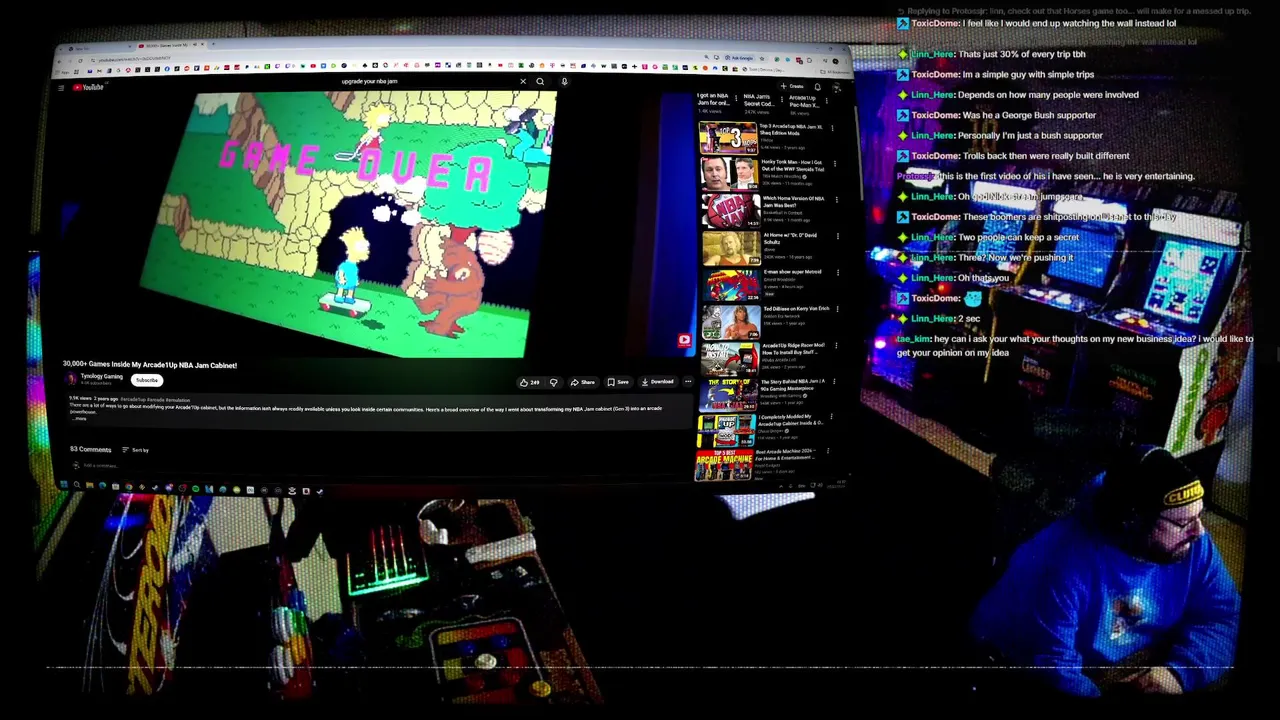Image resolution: width=1280 pixels, height=720 pixels.
Task: Open the YouTube account avatar menu
Action: (x=837, y=88)
